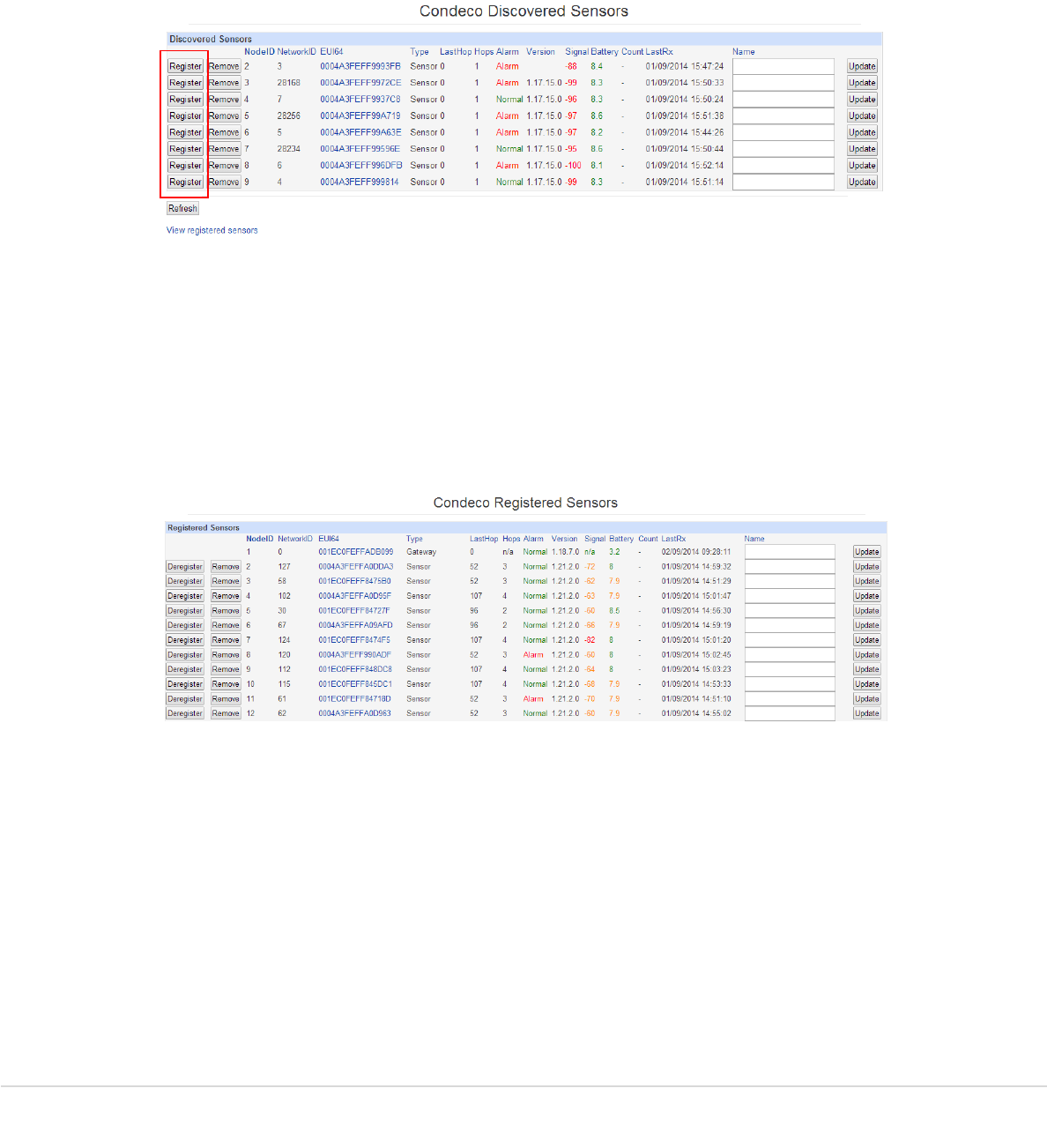The image size is (1047, 1148).
Task: Click Name field for registered sensor 0004A3FEFFA0D963
Action: pyautogui.click(x=790, y=713)
